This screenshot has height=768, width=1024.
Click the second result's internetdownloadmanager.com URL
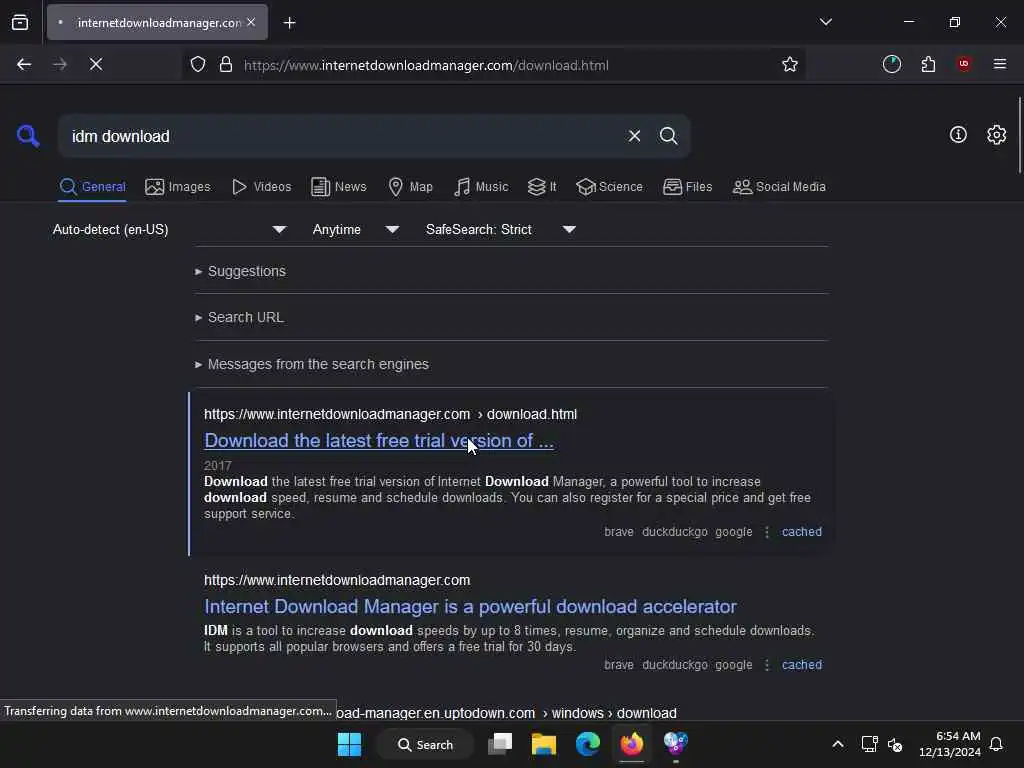tap(337, 581)
